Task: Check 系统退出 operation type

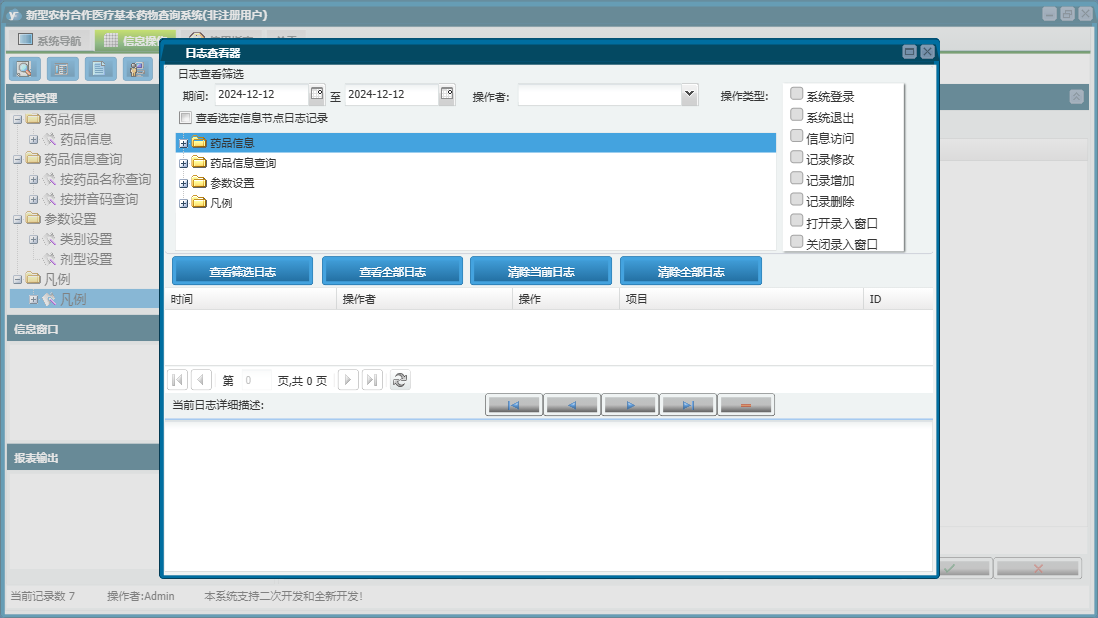Action: click(x=796, y=115)
